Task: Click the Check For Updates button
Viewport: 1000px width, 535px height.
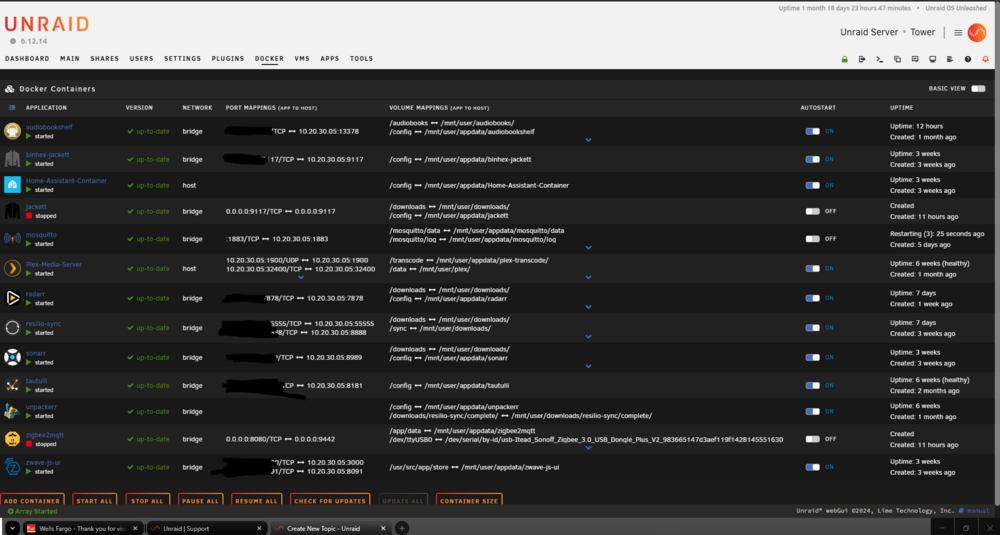Action: 330,501
